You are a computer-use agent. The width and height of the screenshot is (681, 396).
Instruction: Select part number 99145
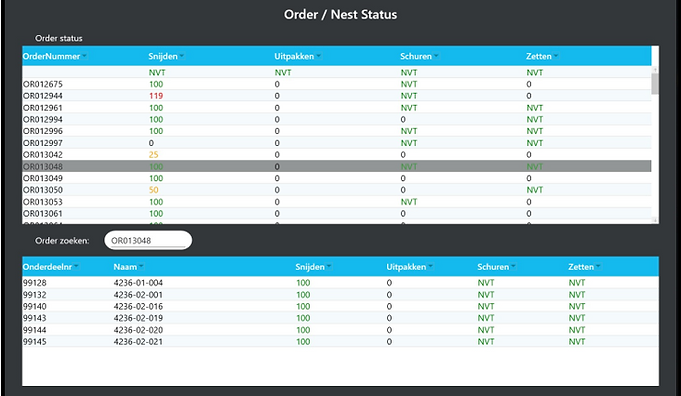(35, 342)
